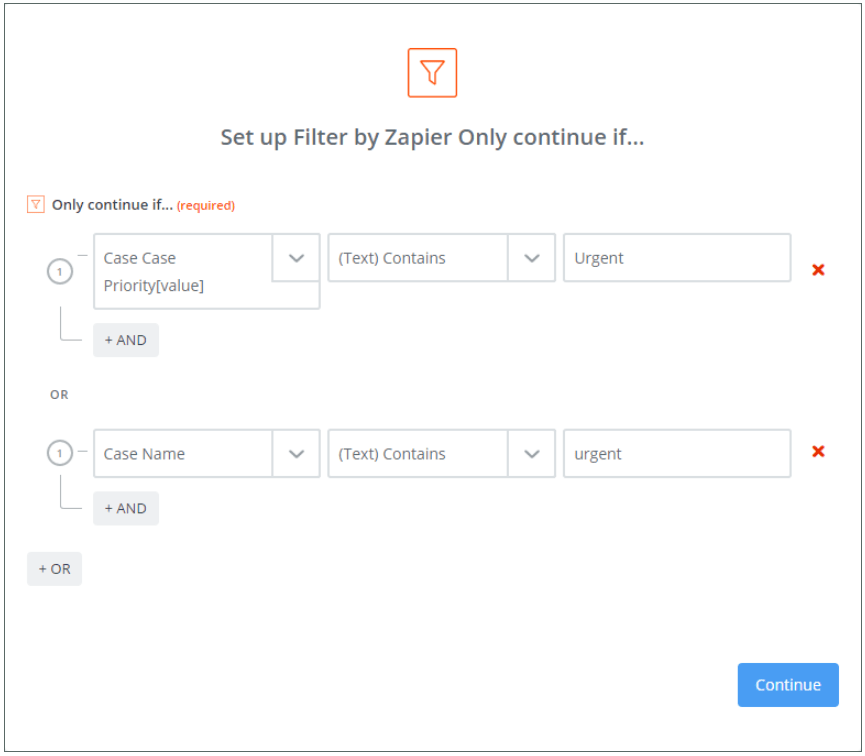Remove the Case Priority rule with red X
The height and width of the screenshot is (756, 865).
tap(818, 269)
